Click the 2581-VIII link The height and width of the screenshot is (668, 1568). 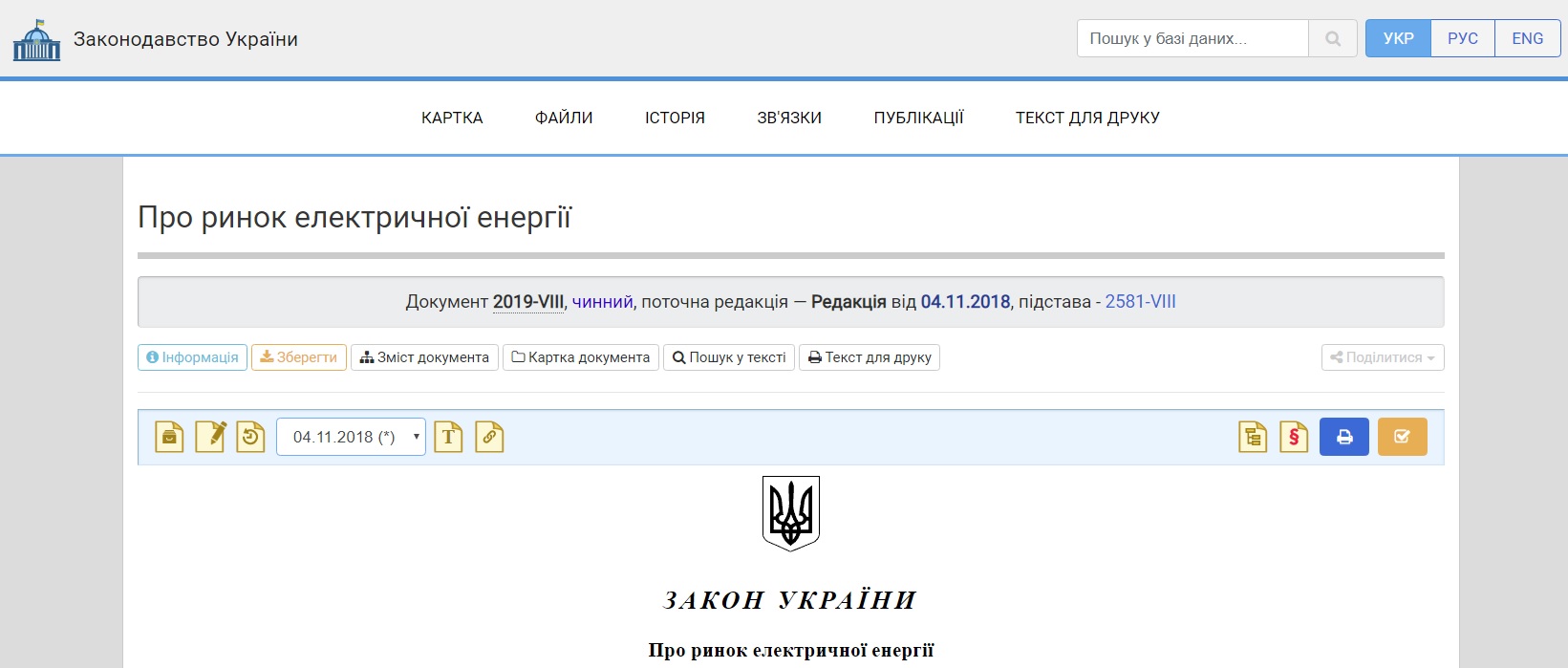(1140, 302)
